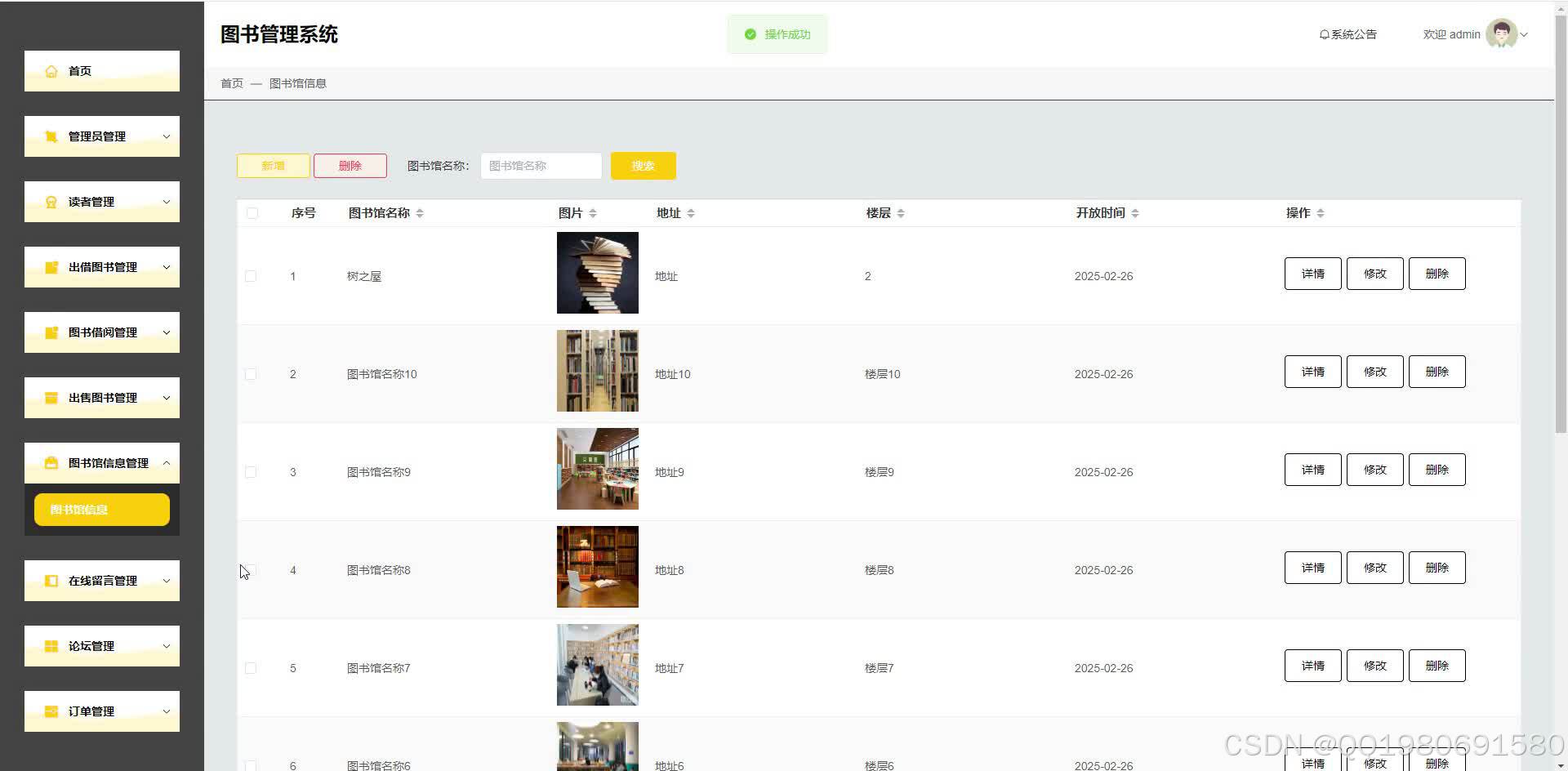Click the home icon beside 首页
The width and height of the screenshot is (1568, 771).
click(x=51, y=71)
